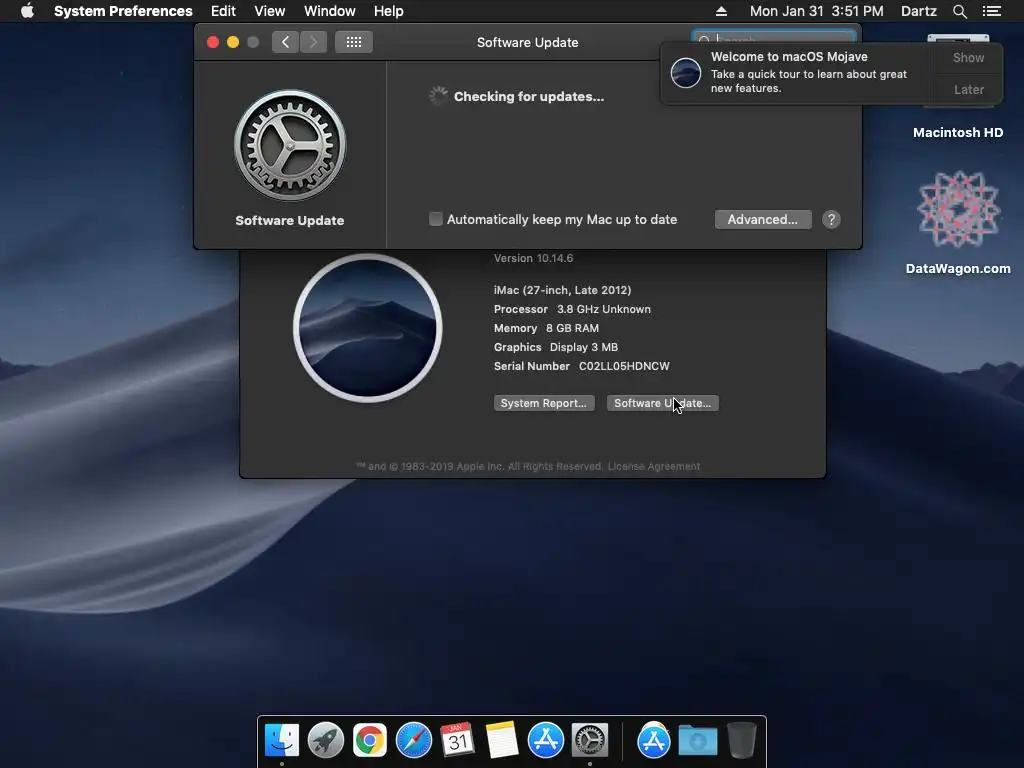
Task: Click Later on Mojave notification
Action: pyautogui.click(x=968, y=89)
